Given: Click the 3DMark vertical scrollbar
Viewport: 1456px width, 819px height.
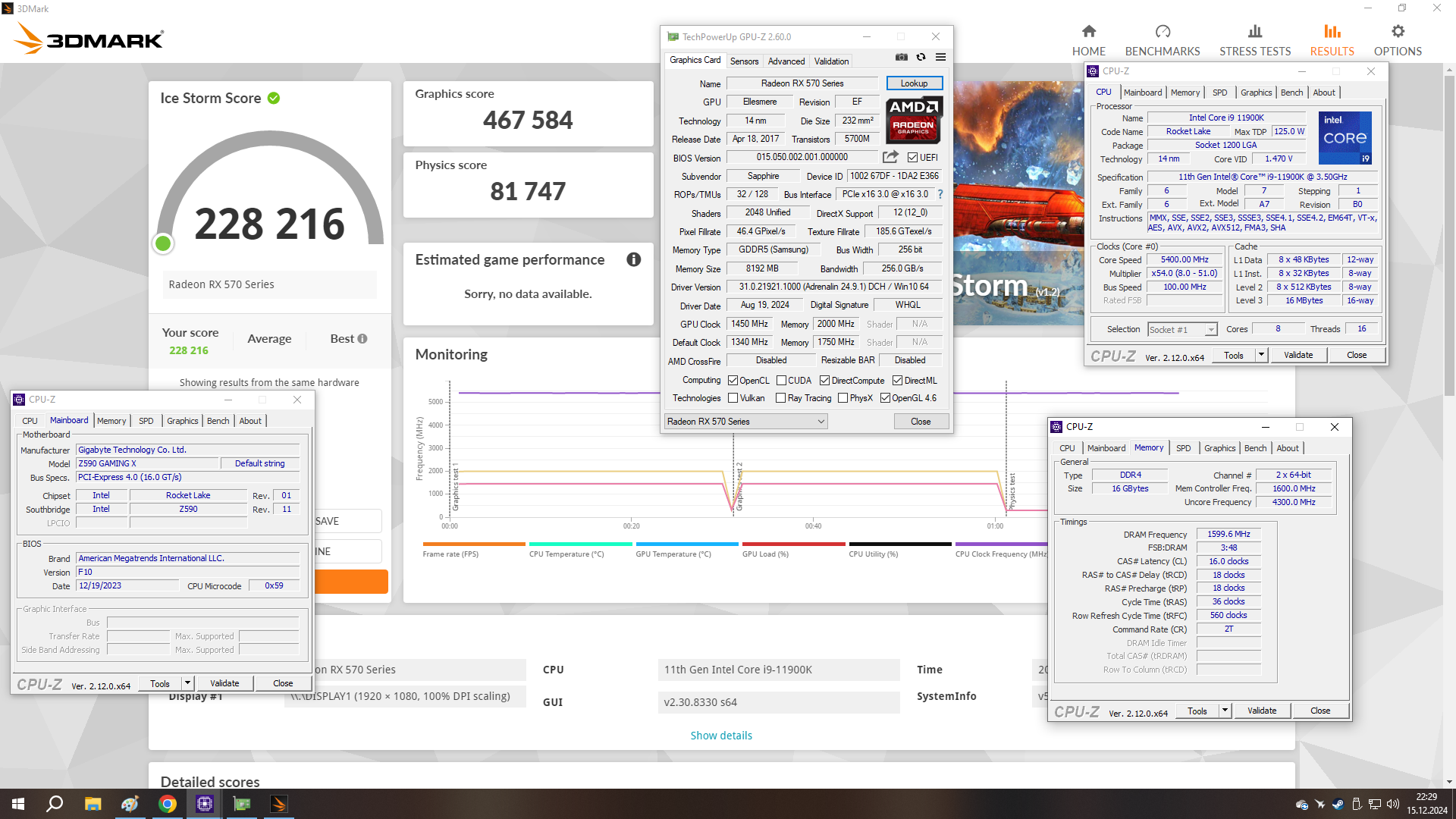Looking at the screenshot, I should (1449, 234).
